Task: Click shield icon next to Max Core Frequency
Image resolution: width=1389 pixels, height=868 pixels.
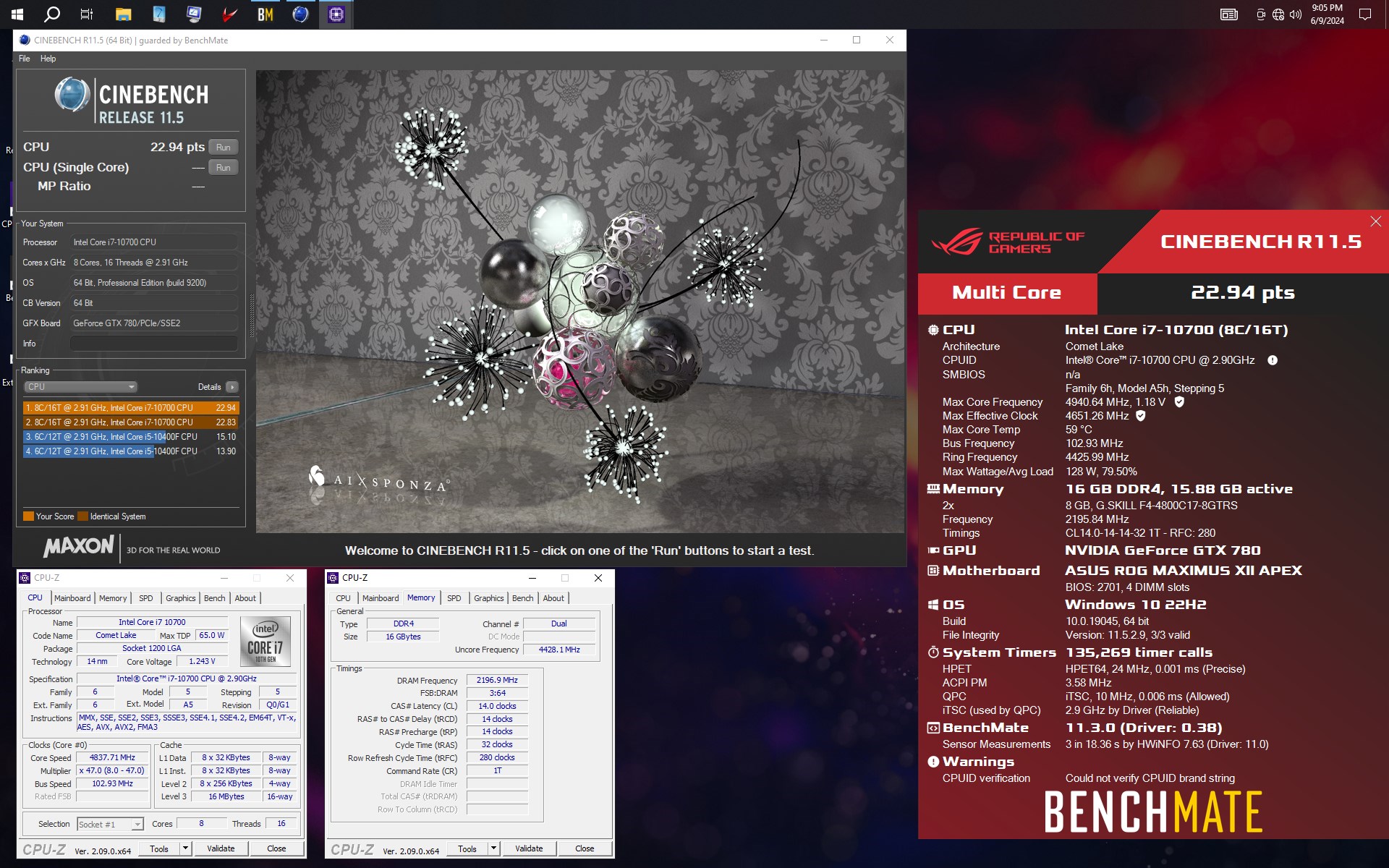Action: (1179, 401)
